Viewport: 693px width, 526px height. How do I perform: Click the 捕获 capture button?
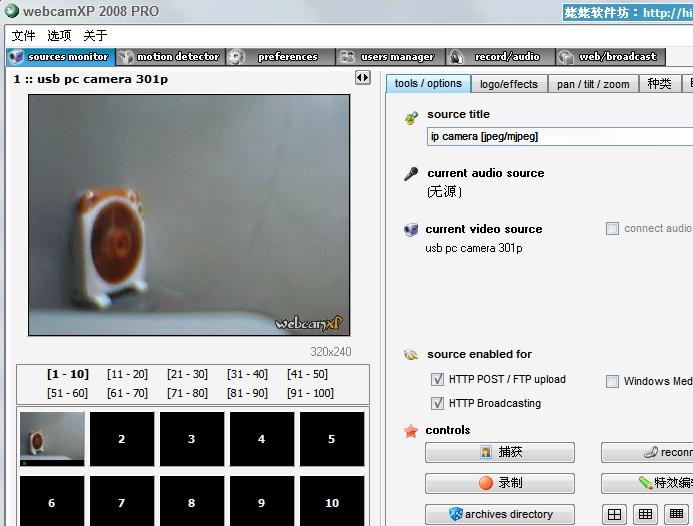pos(500,452)
